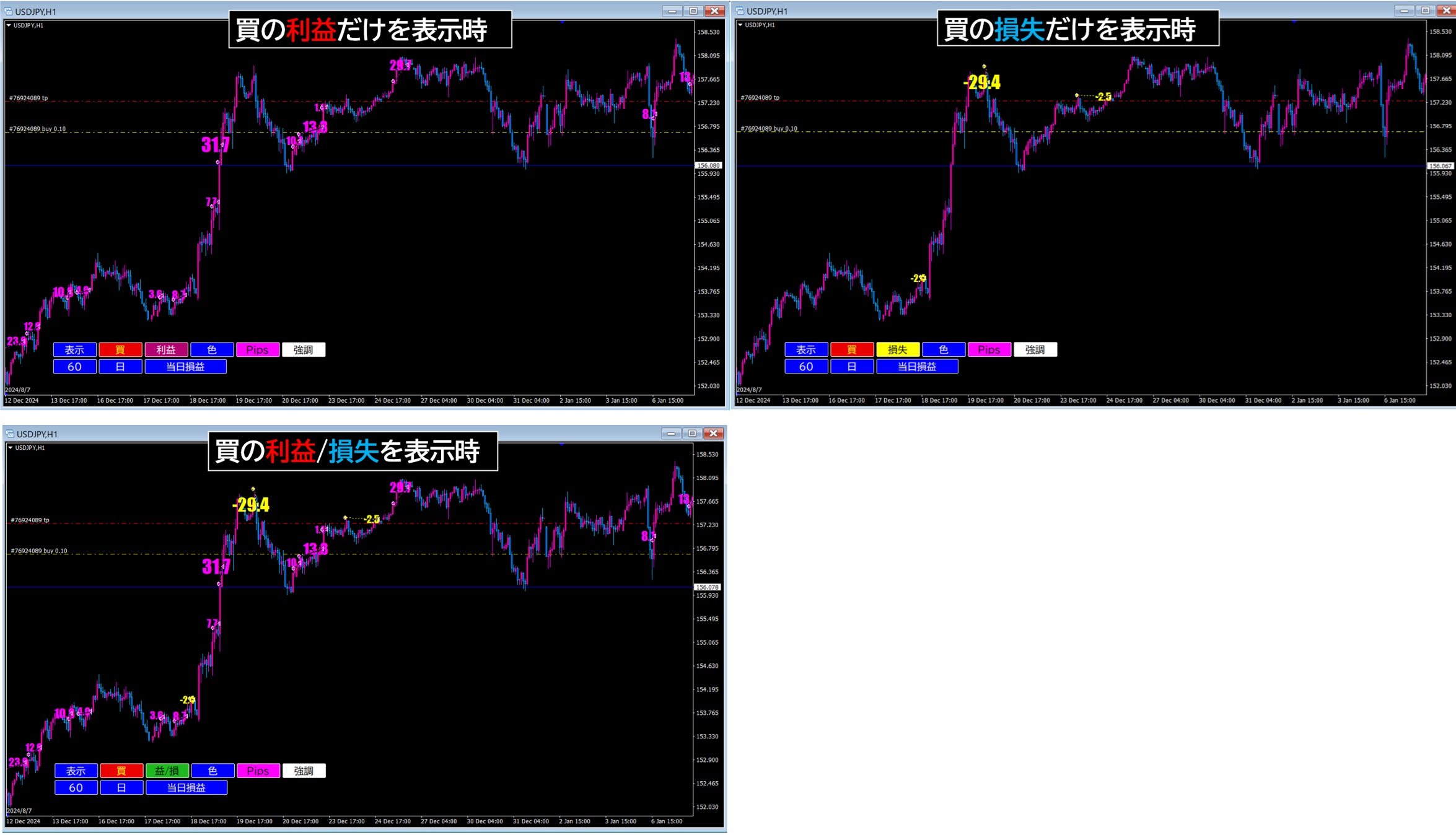The height and width of the screenshot is (835, 1456).
Task: Minimize the chart window containing 損失 button
Action: tap(1403, 11)
